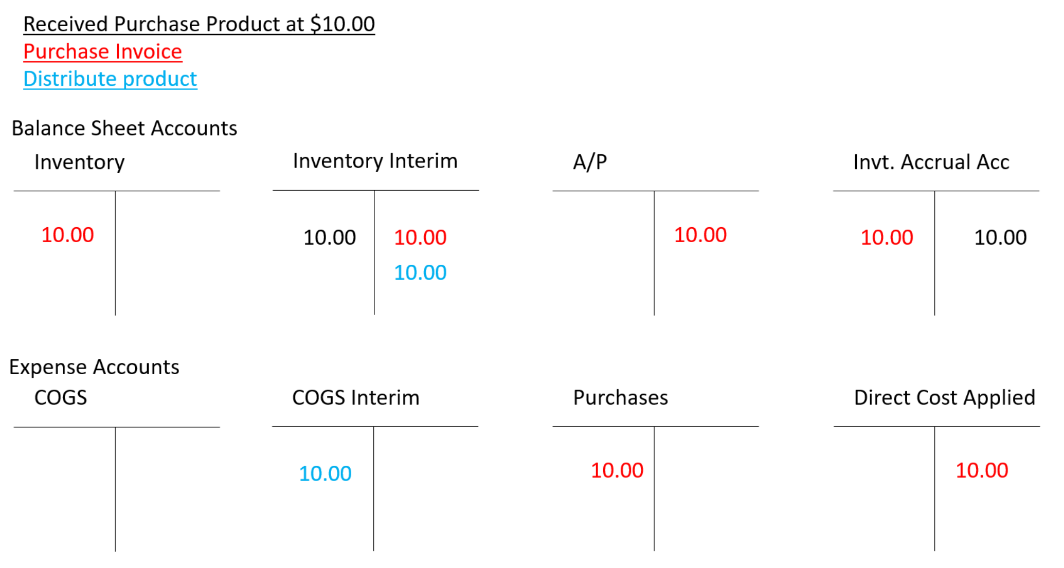
Task: Click the A/P account title
Action: coord(590,162)
